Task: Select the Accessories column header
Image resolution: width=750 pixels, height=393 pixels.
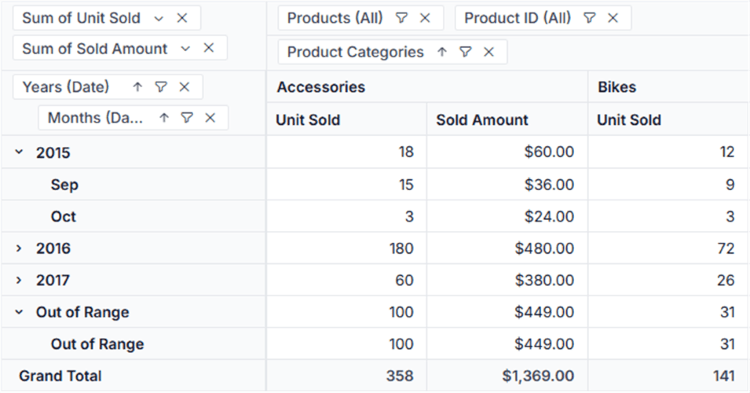Action: click(427, 87)
